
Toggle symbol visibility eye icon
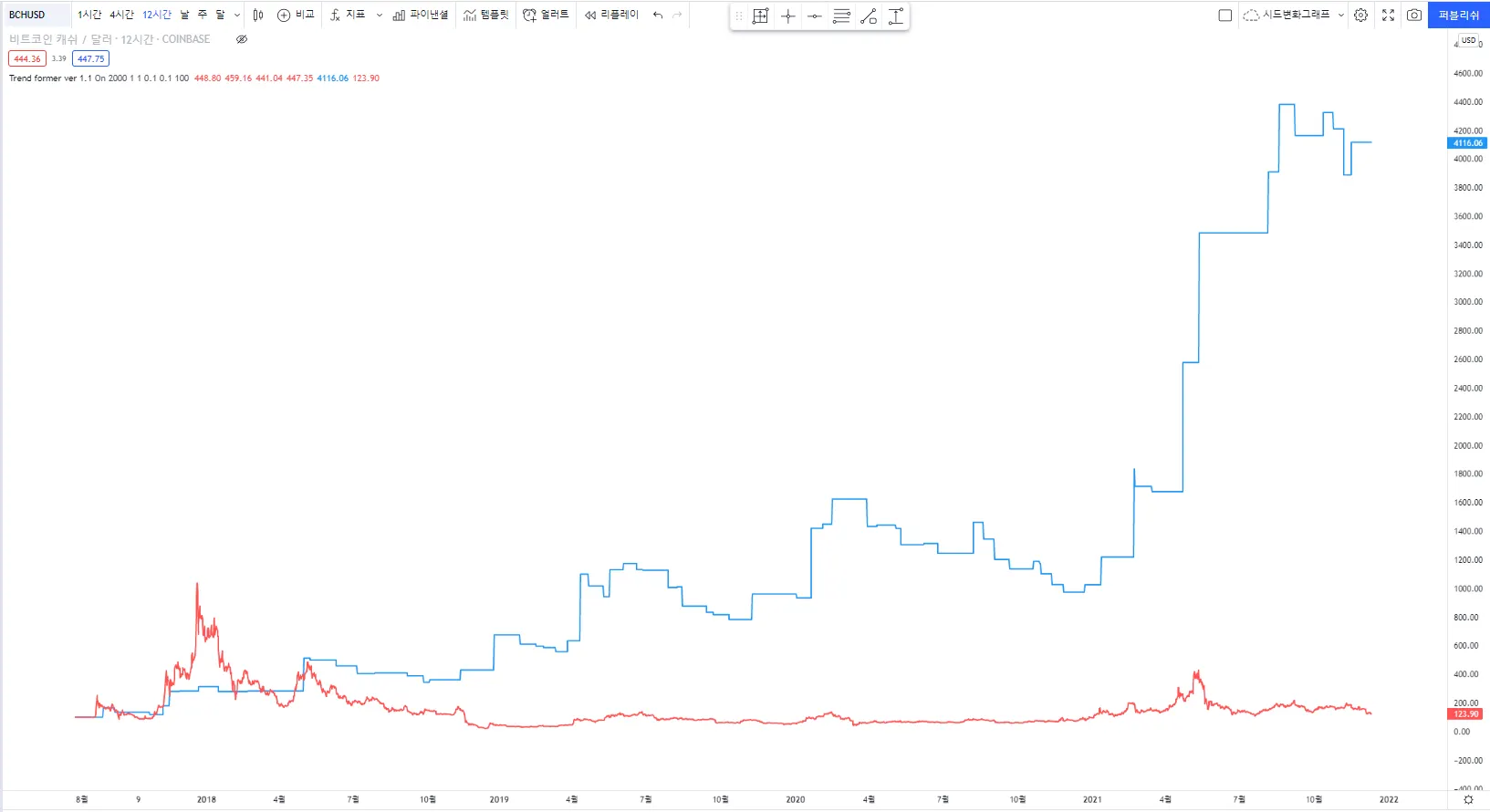[x=242, y=39]
